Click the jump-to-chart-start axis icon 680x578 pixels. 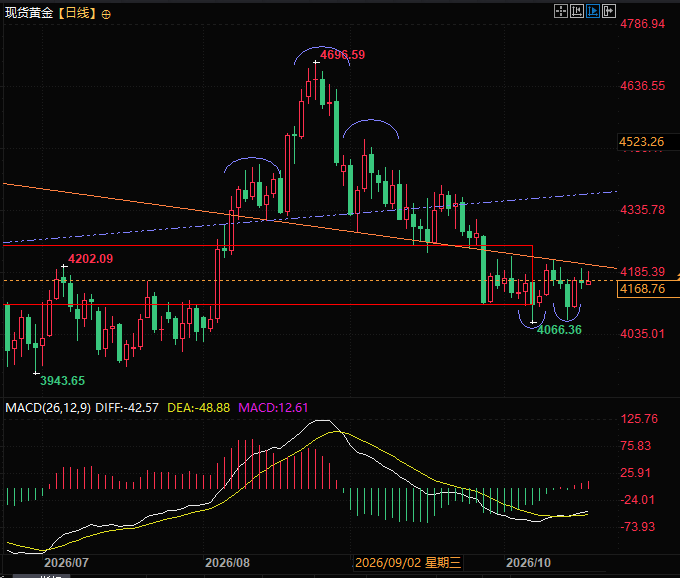point(577,11)
